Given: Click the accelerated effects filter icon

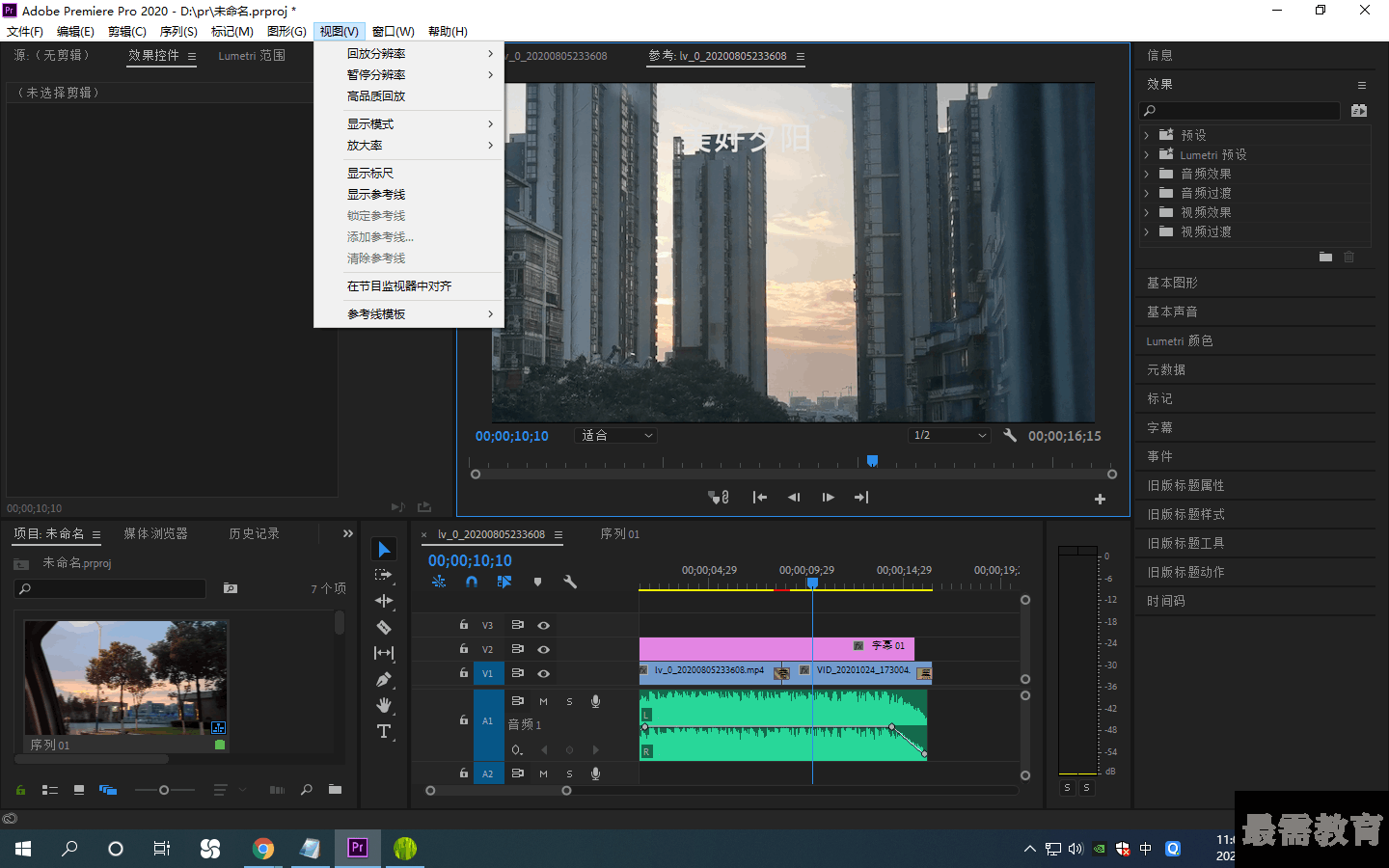Looking at the screenshot, I should click(1359, 111).
